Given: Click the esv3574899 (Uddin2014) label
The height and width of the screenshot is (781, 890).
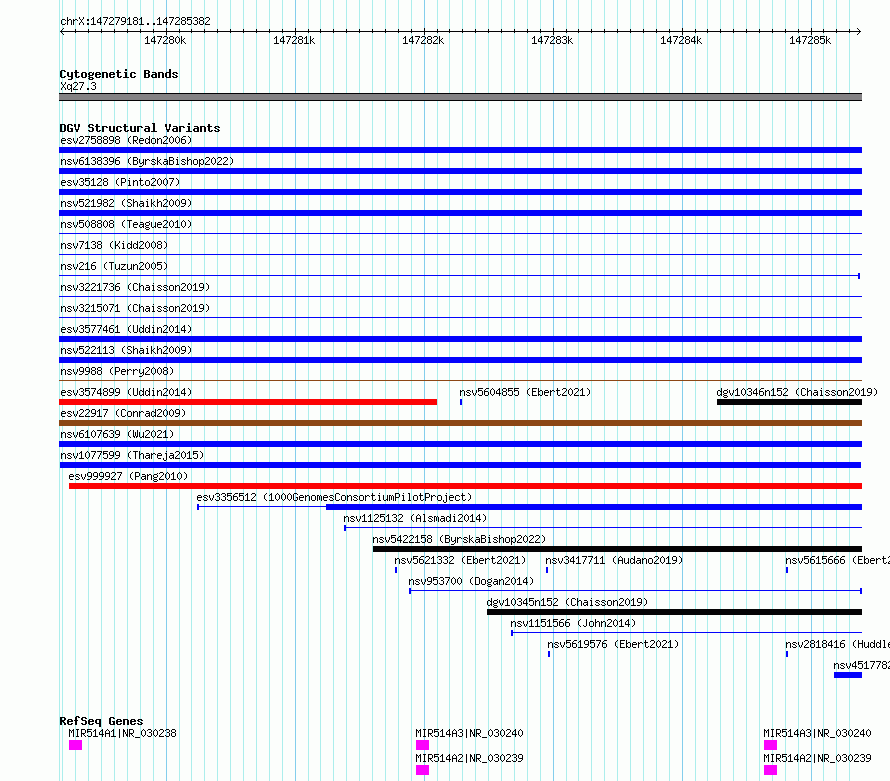Looking at the screenshot, I should click(126, 392).
